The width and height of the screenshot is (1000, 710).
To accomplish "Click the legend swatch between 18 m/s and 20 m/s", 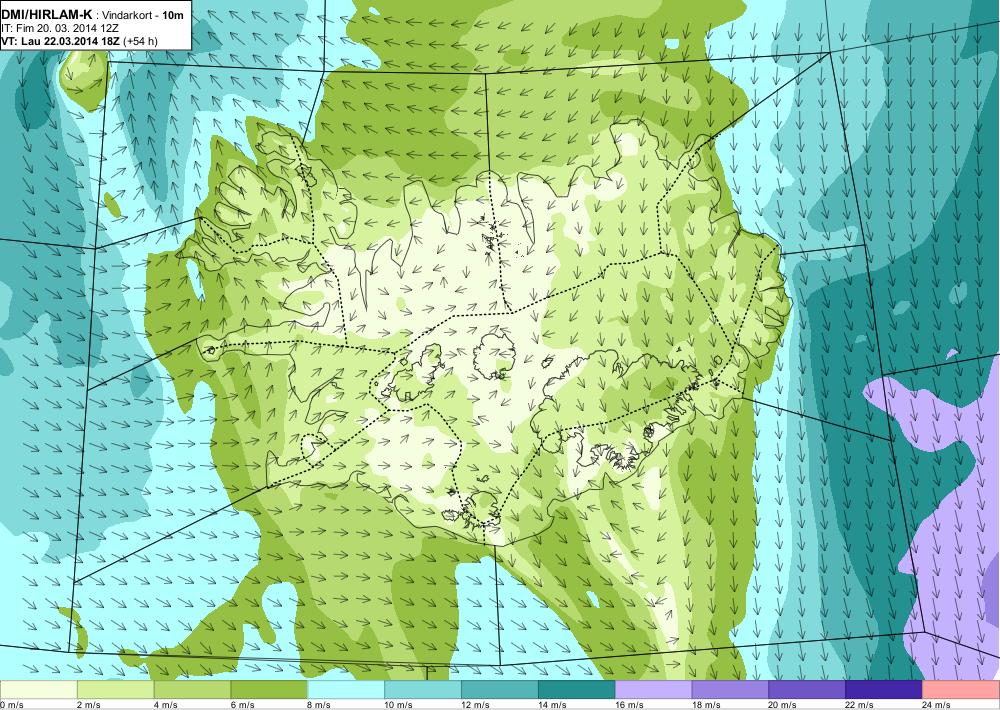I will point(730,690).
